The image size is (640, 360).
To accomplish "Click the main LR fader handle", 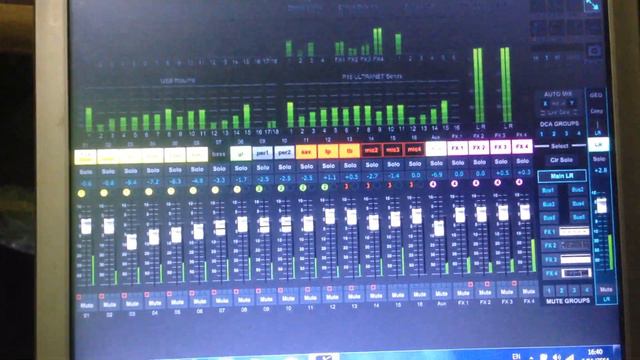I will pyautogui.click(x=602, y=205).
